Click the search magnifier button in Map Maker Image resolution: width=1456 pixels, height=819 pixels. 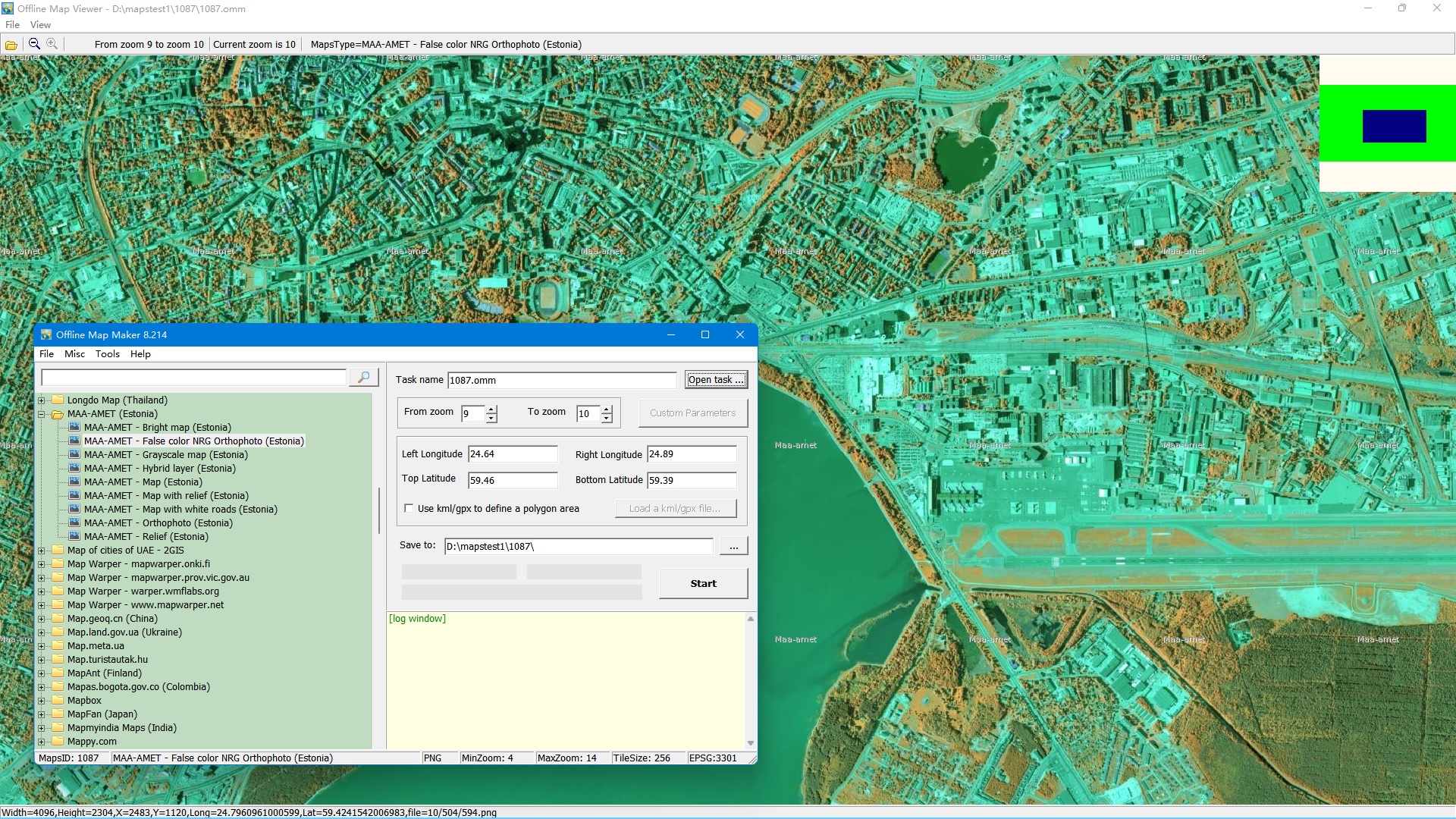(364, 377)
